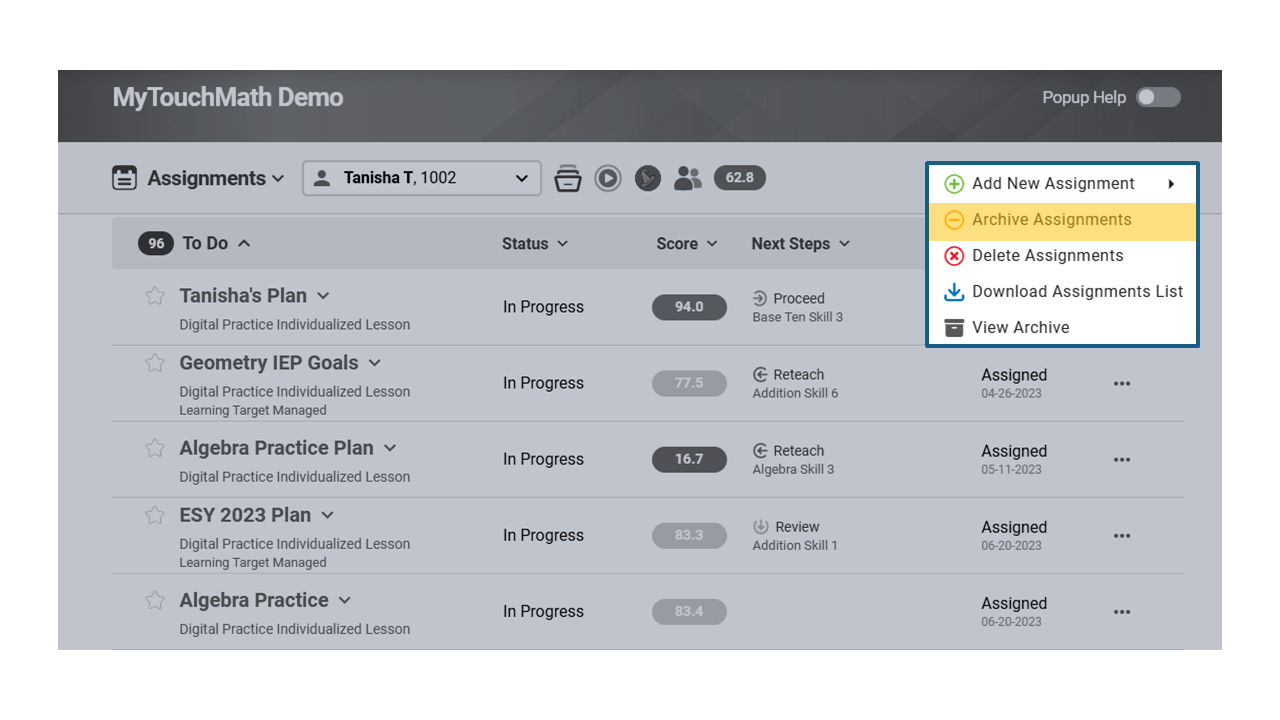
Task: Star the Algebra Practice Plan assignment
Action: [155, 448]
